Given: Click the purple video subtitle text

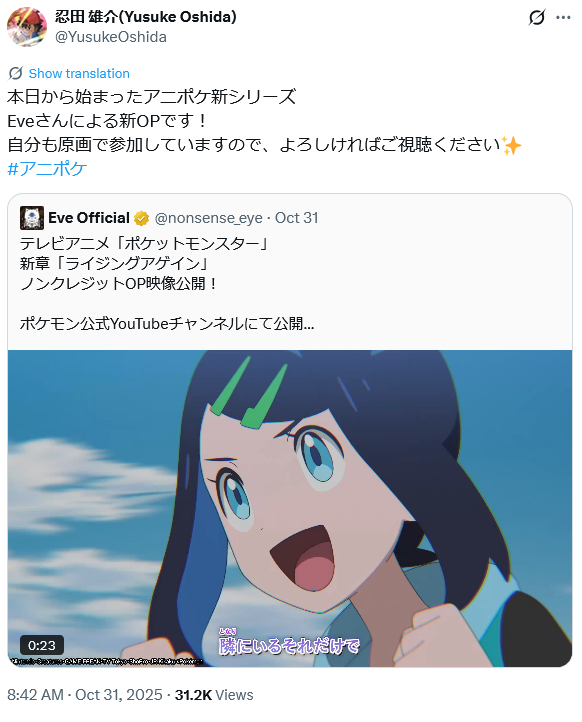Looking at the screenshot, I should click(x=289, y=642).
